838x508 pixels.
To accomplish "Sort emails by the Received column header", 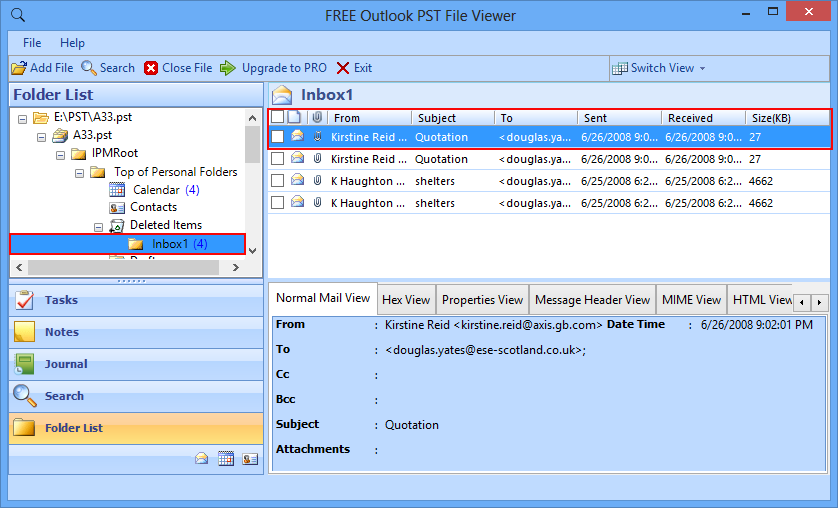I will click(703, 118).
